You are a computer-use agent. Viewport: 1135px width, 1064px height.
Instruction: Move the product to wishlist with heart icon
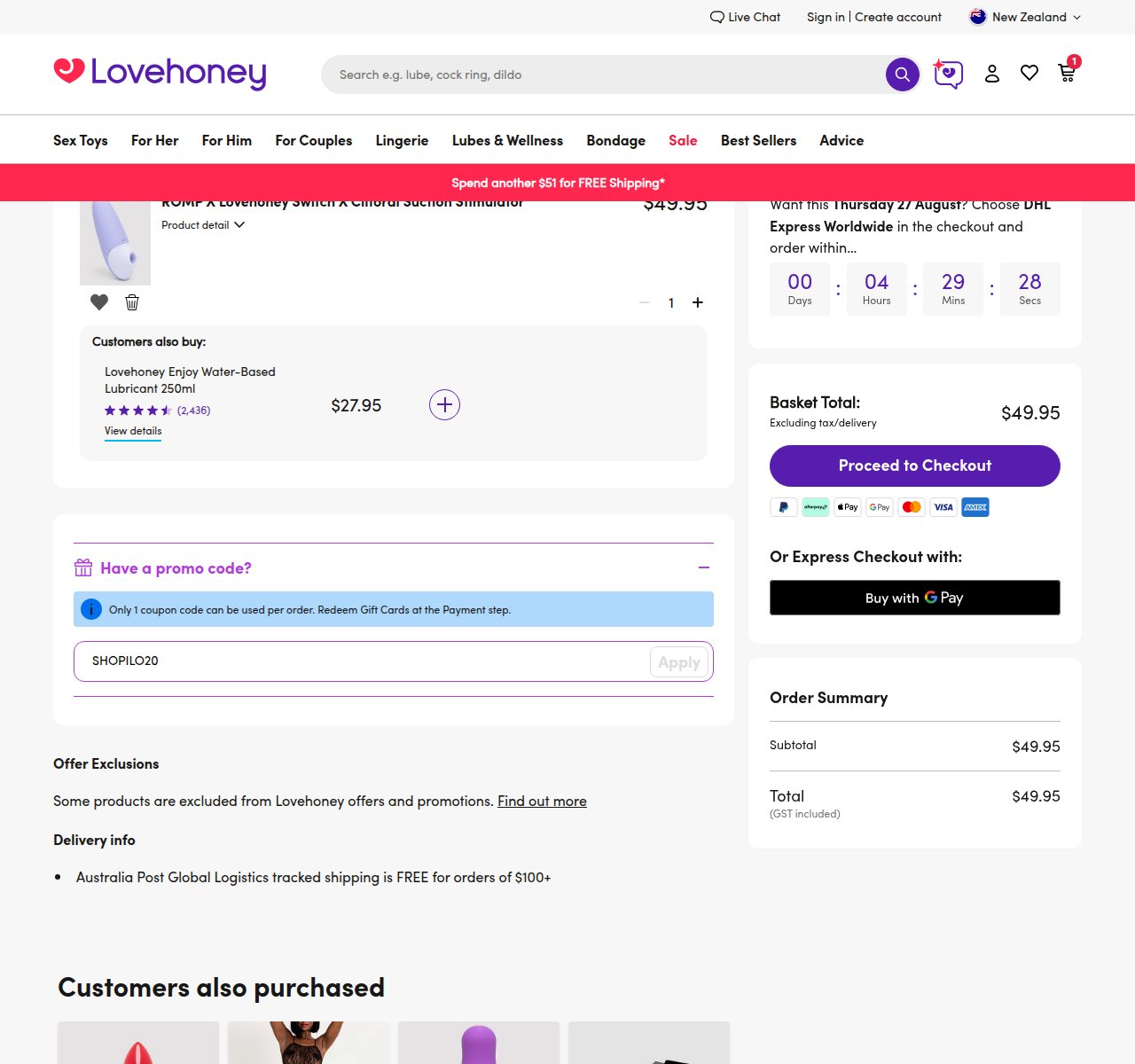click(x=99, y=302)
